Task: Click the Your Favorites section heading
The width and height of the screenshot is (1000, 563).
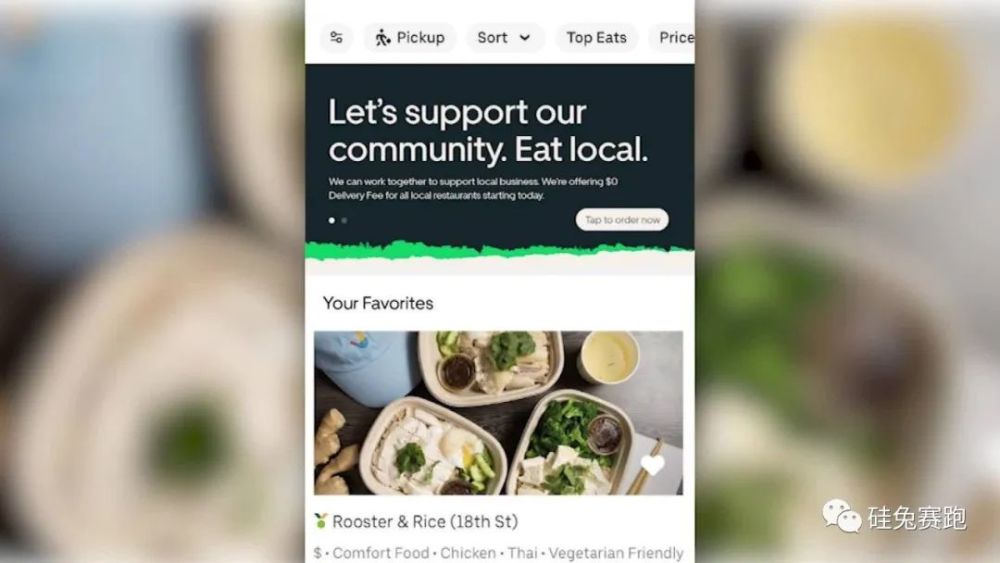Action: click(x=378, y=303)
